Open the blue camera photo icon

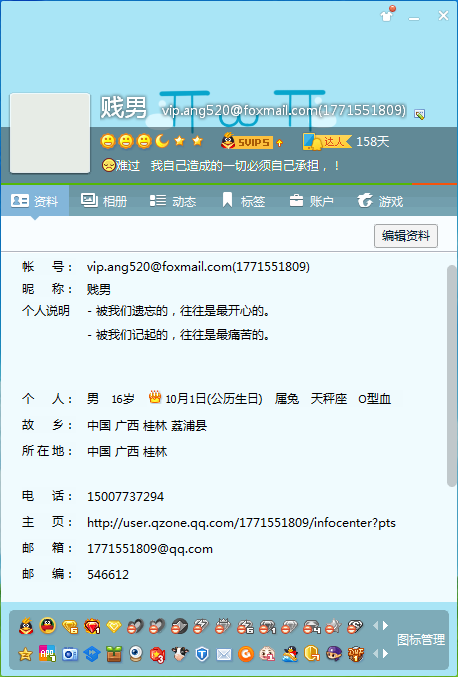click(70, 654)
